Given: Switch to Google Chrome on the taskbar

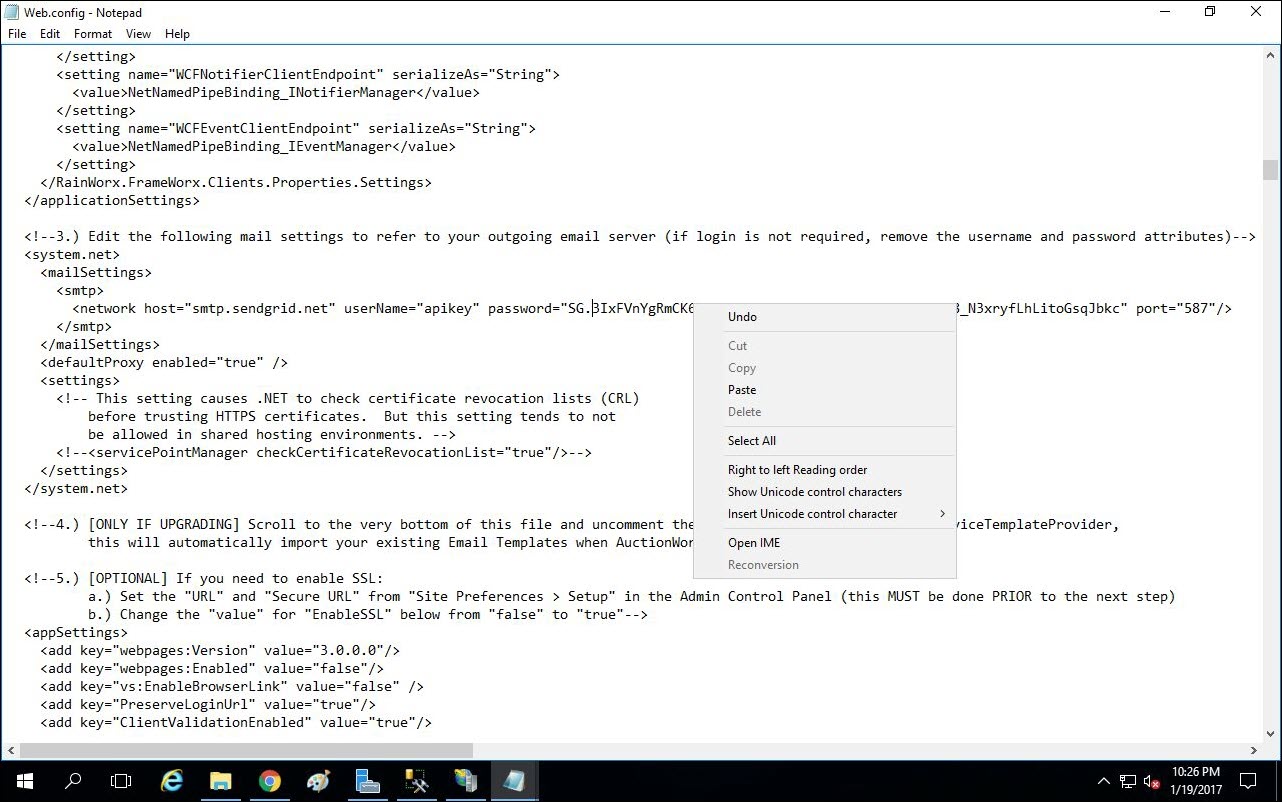Looking at the screenshot, I should [269, 781].
